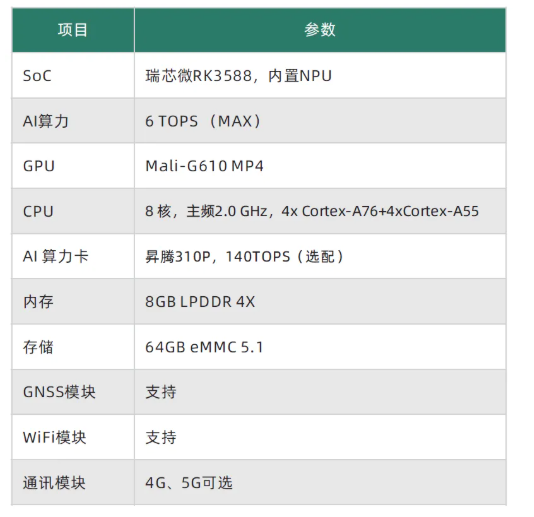Viewport: 534px width, 517px height.
Task: Select the 内存 row label
Action: 38,302
